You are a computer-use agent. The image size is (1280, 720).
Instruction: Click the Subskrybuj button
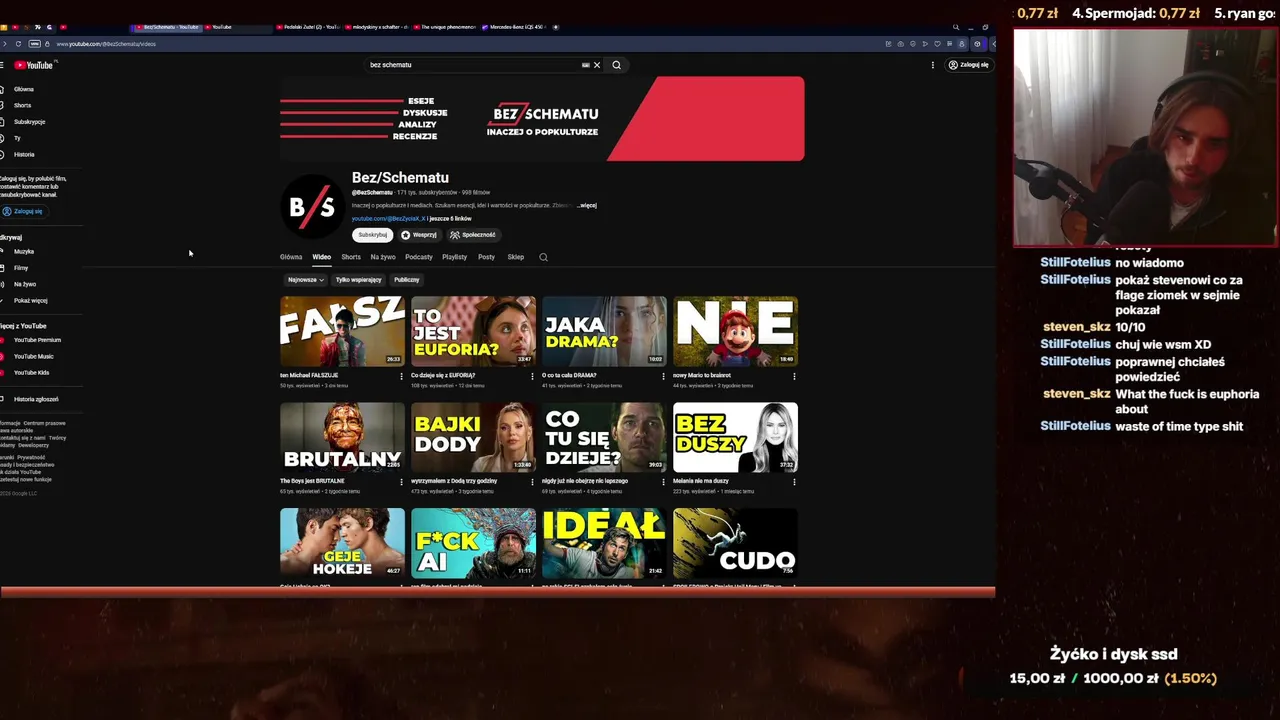point(372,235)
